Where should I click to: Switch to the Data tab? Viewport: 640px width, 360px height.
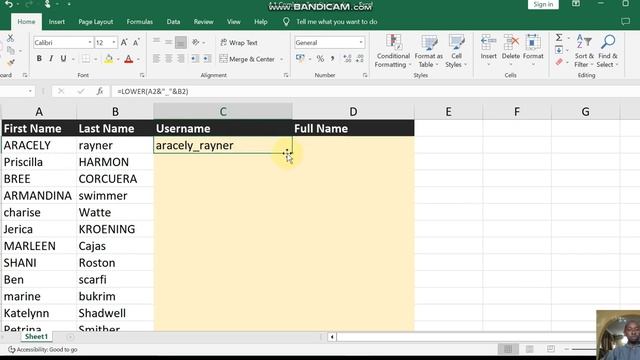pyautogui.click(x=173, y=22)
